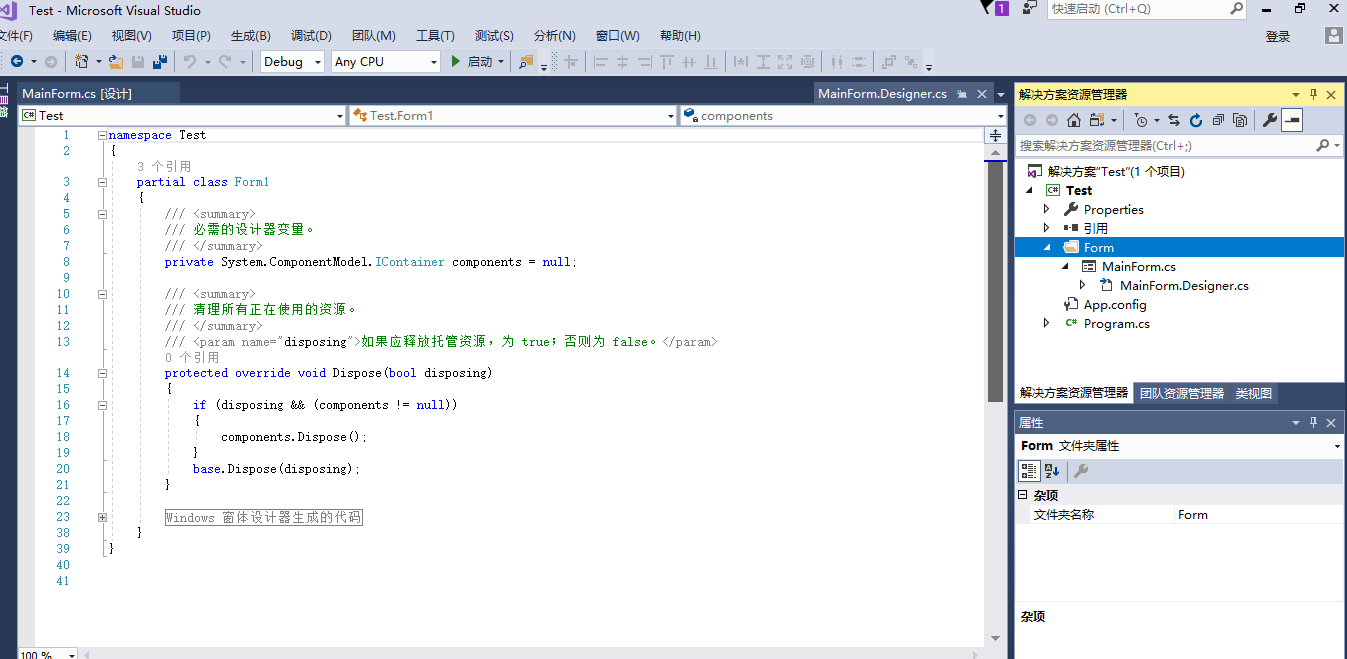Click the Navigate Backward arrow in main toolbar

click(17, 62)
